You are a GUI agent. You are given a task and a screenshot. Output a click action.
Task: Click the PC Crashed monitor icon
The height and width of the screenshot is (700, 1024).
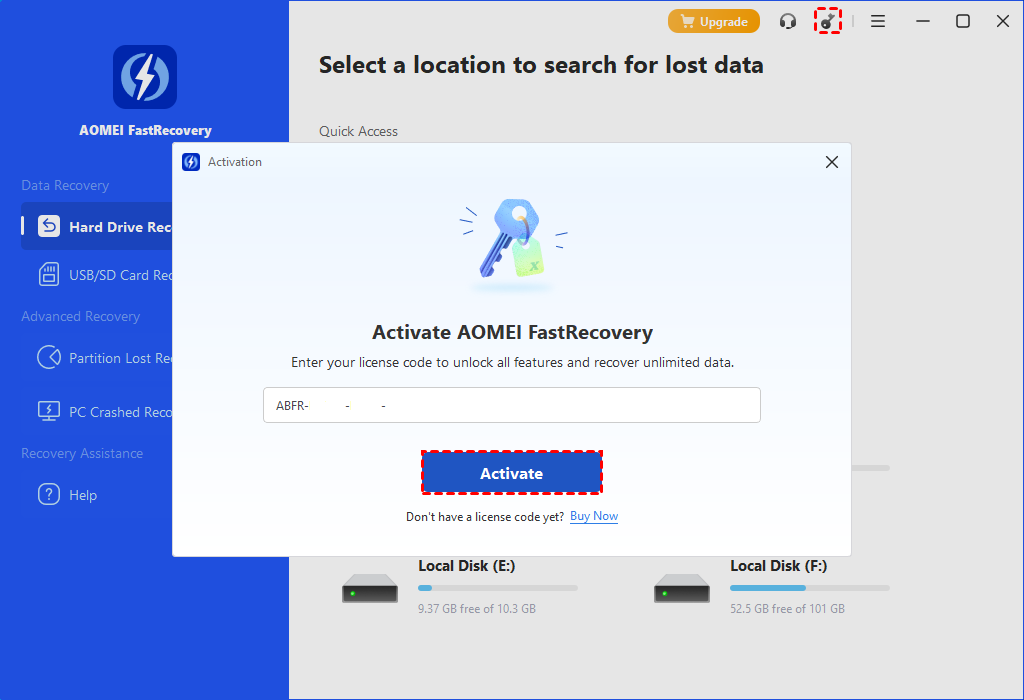[x=49, y=411]
